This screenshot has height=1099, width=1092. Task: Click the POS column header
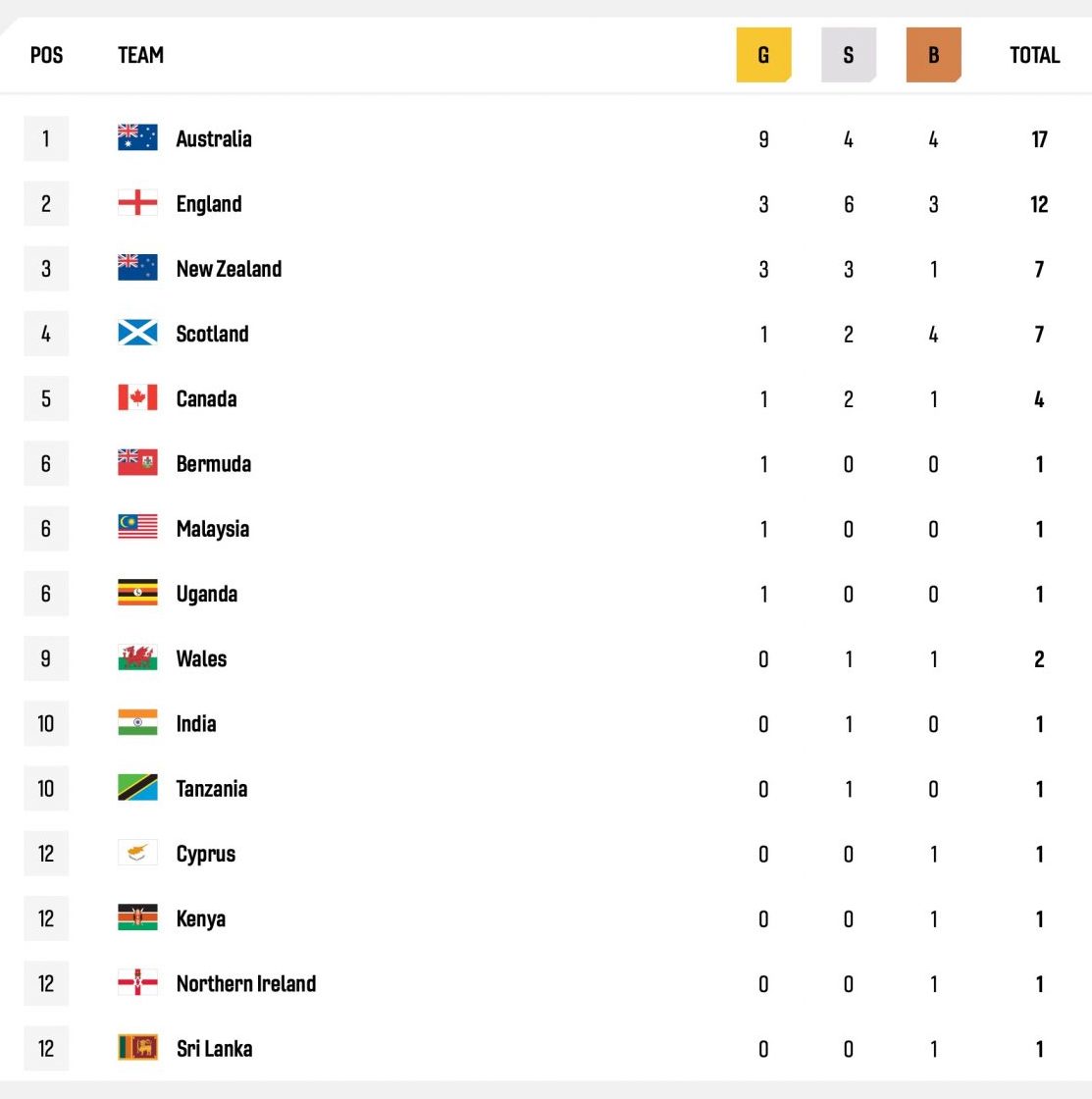[x=46, y=55]
